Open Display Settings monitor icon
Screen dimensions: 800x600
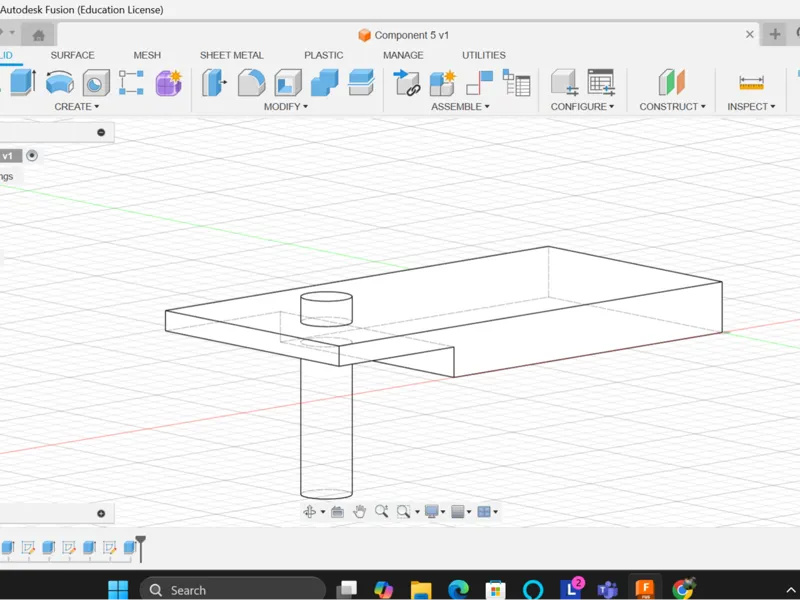pos(432,511)
